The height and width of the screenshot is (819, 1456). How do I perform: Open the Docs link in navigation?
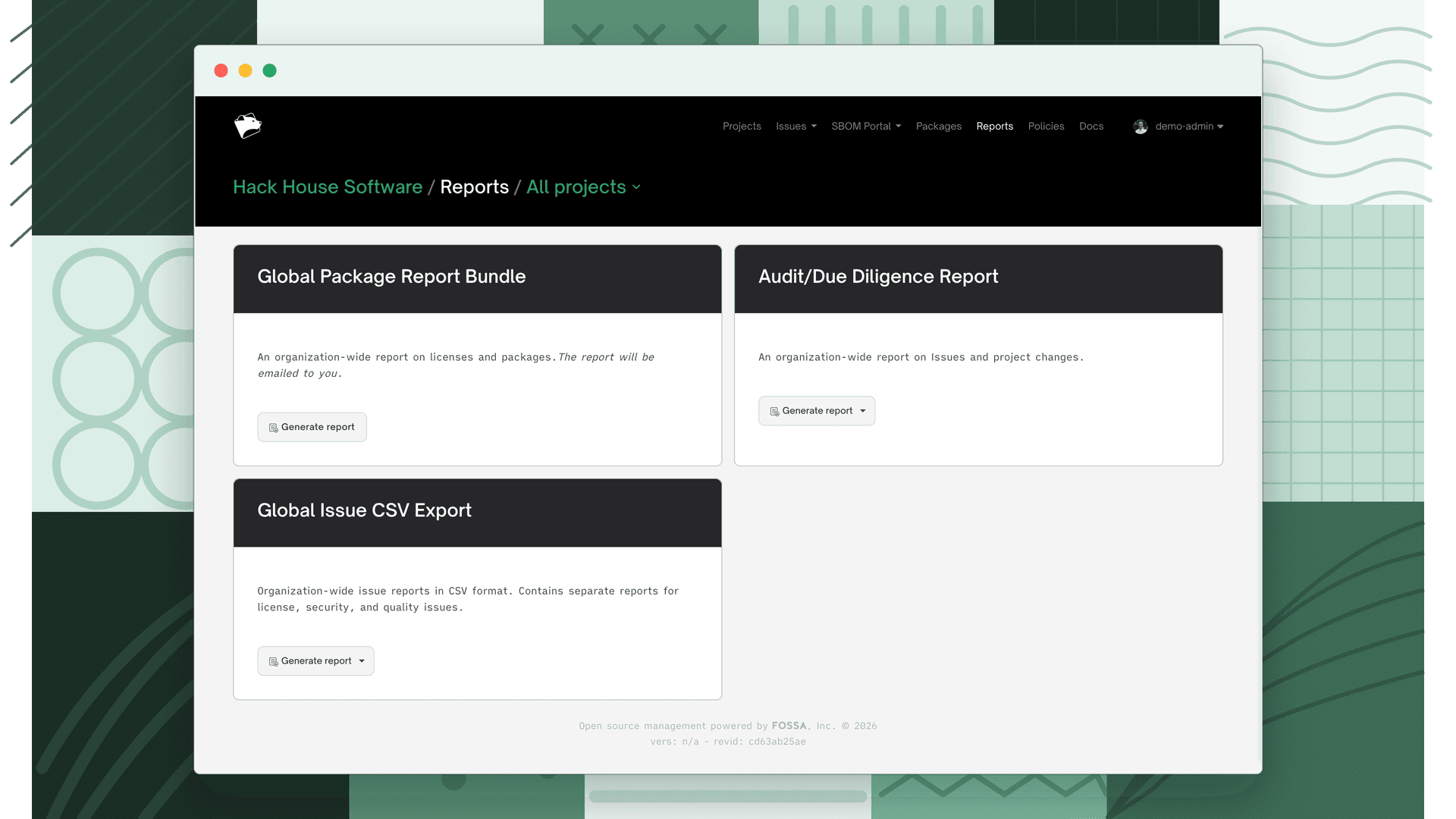pyautogui.click(x=1091, y=126)
